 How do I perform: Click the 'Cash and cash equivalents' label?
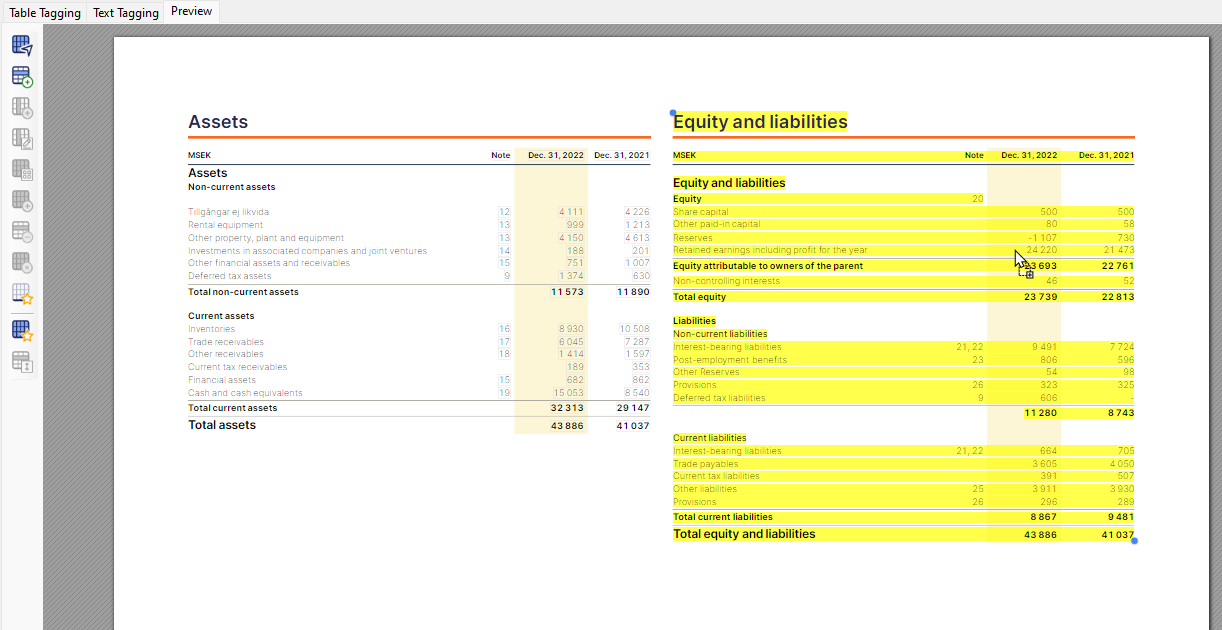click(245, 393)
